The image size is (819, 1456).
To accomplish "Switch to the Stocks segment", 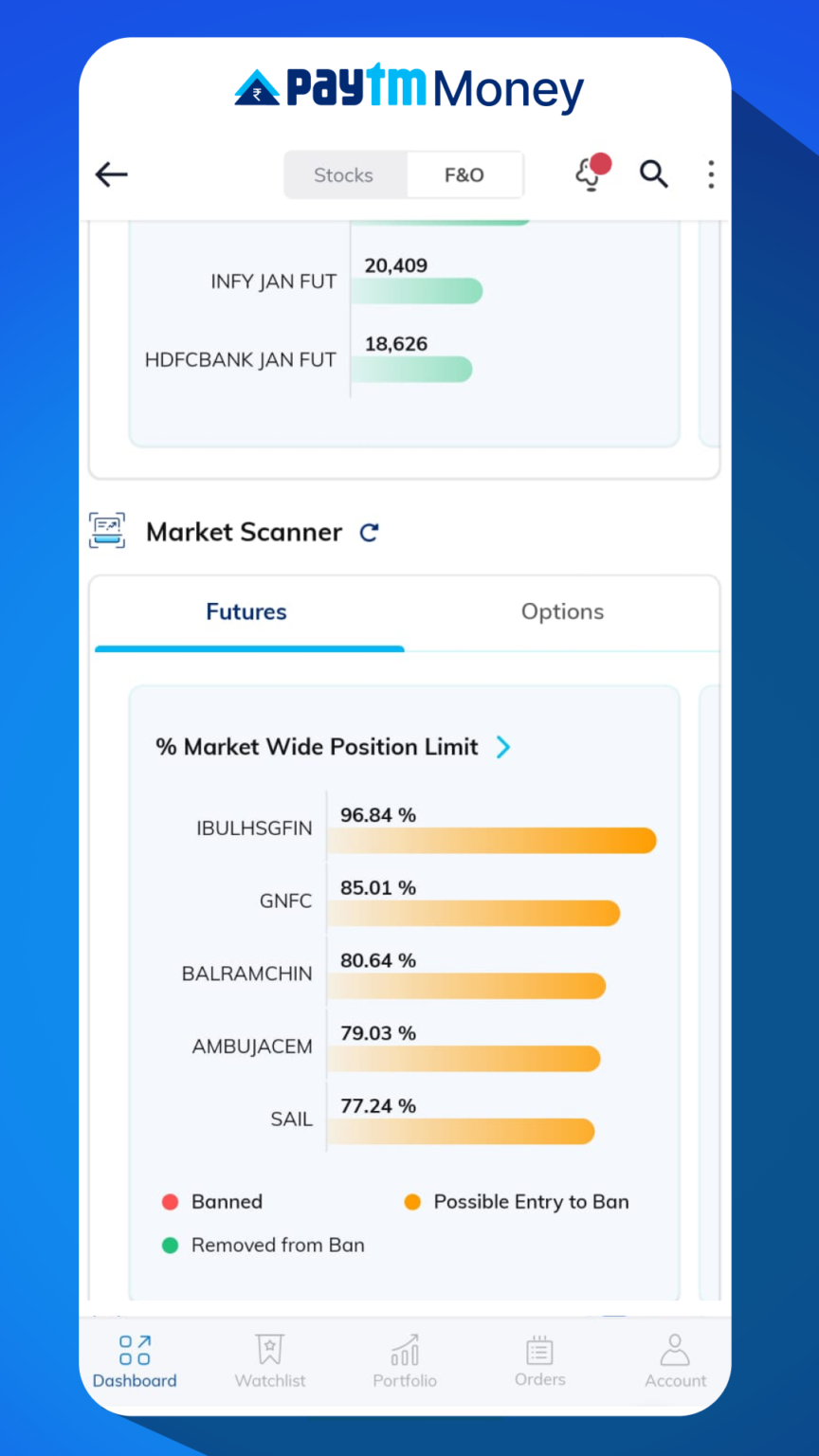I will click(x=343, y=174).
